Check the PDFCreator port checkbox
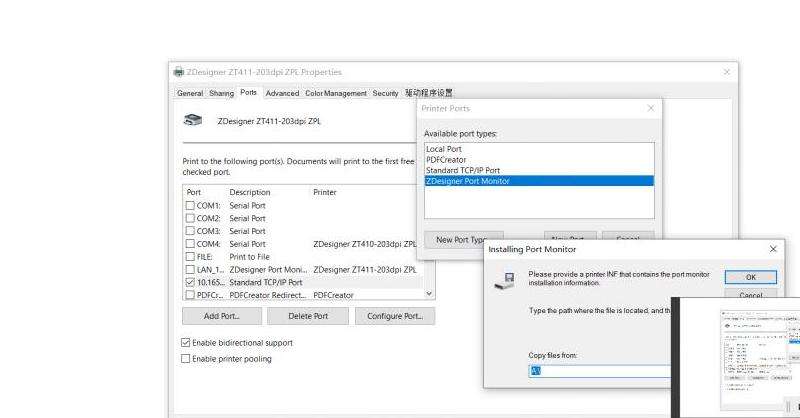This screenshot has width=800, height=418. (190, 294)
